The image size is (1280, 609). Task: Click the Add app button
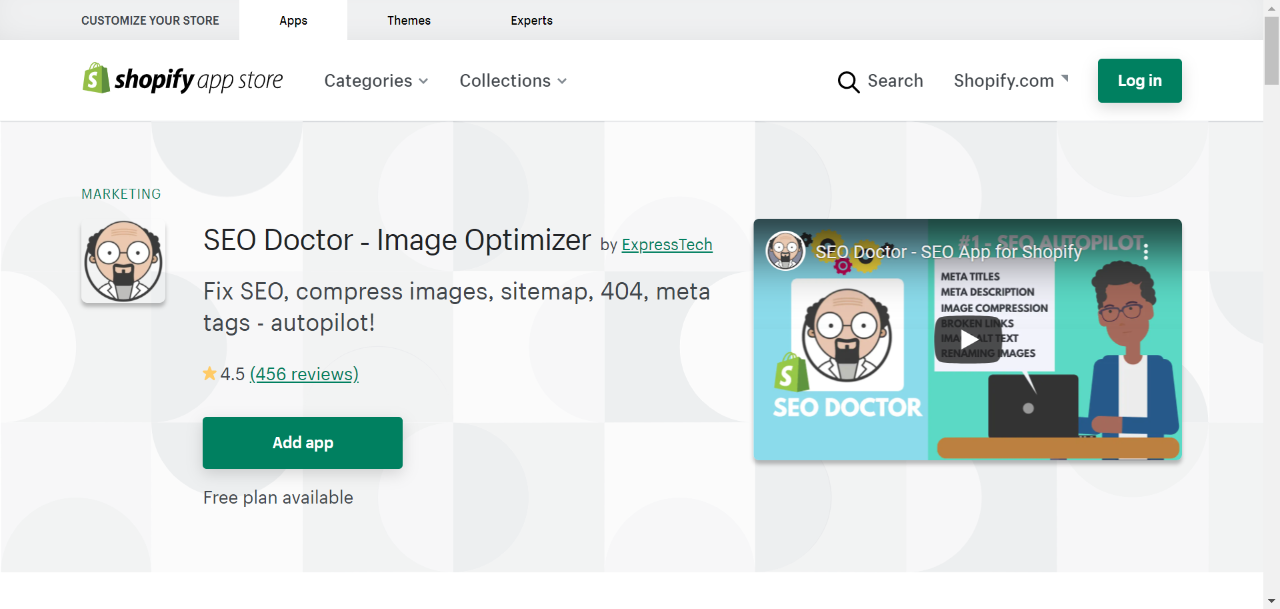pyautogui.click(x=303, y=443)
